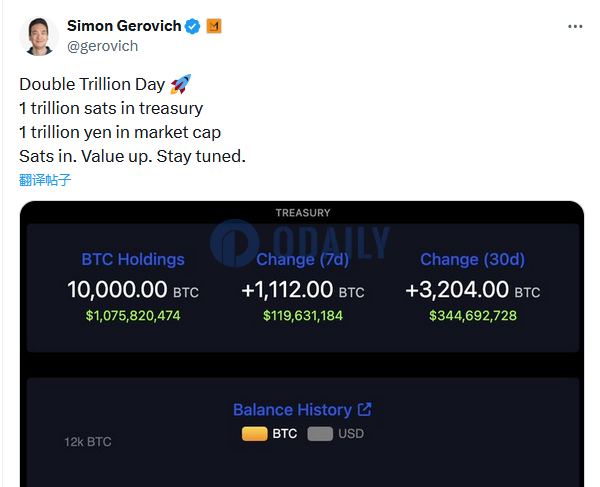Select the Change (30d) heading
The width and height of the screenshot is (600, 487).
473,259
